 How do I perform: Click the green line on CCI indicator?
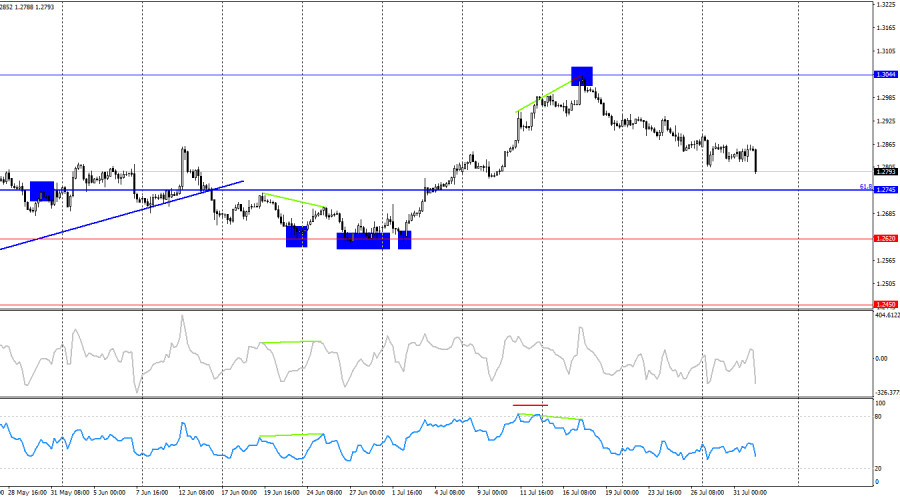click(289, 342)
